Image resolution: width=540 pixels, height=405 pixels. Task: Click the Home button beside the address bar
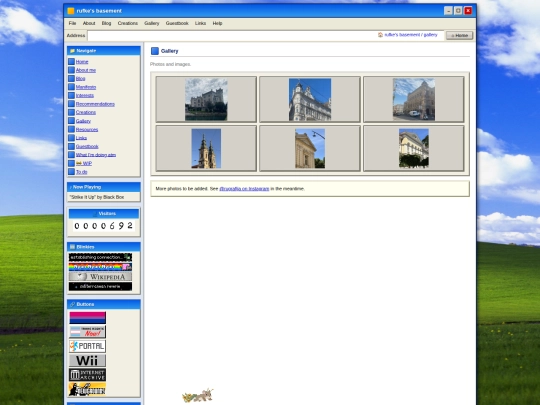pos(459,35)
